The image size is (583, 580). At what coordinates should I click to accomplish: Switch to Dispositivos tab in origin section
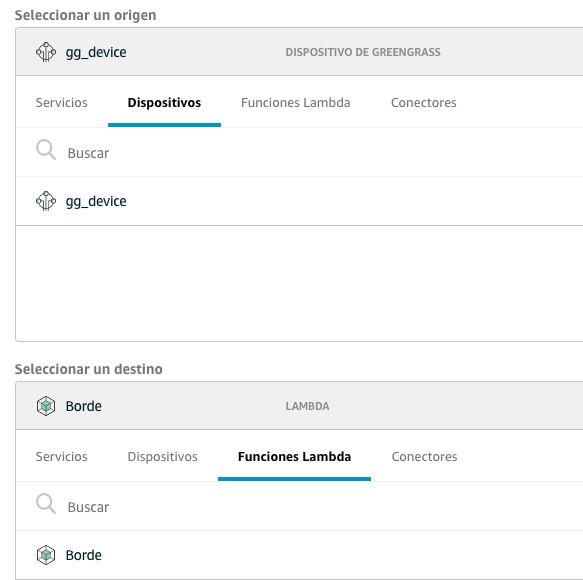pos(164,103)
